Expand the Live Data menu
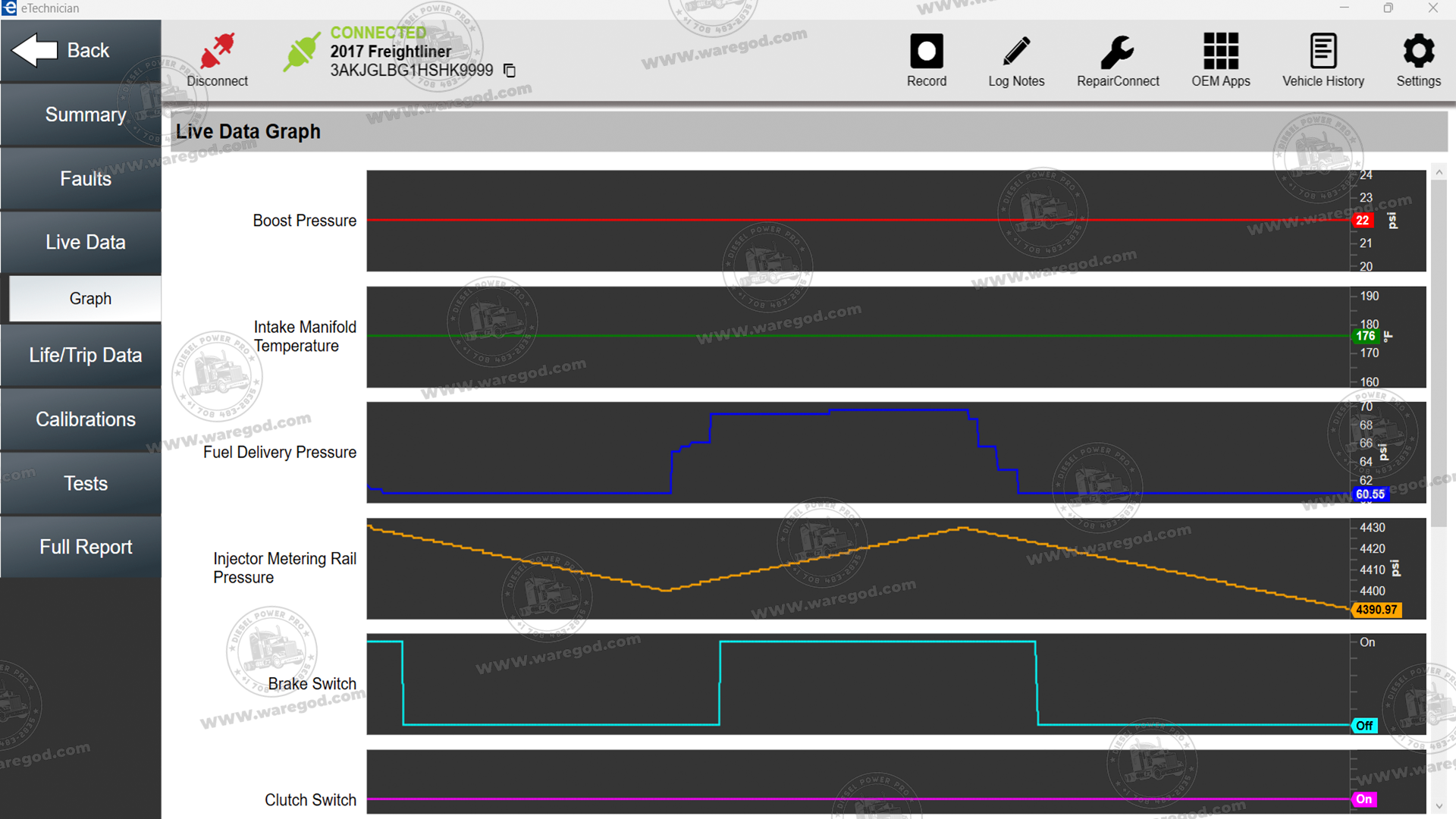1456x819 pixels. pyautogui.click(x=85, y=243)
